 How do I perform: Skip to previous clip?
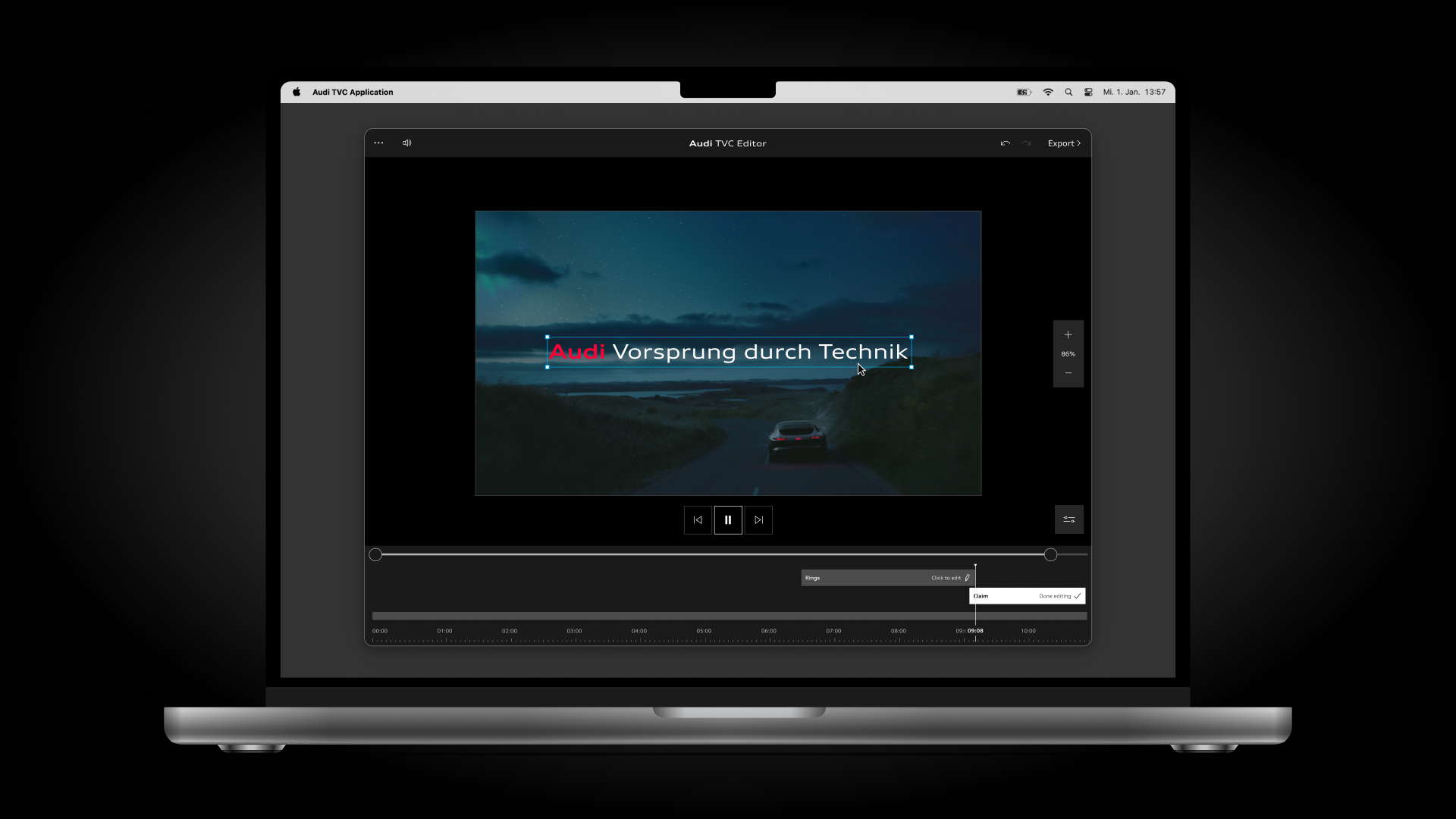[698, 520]
